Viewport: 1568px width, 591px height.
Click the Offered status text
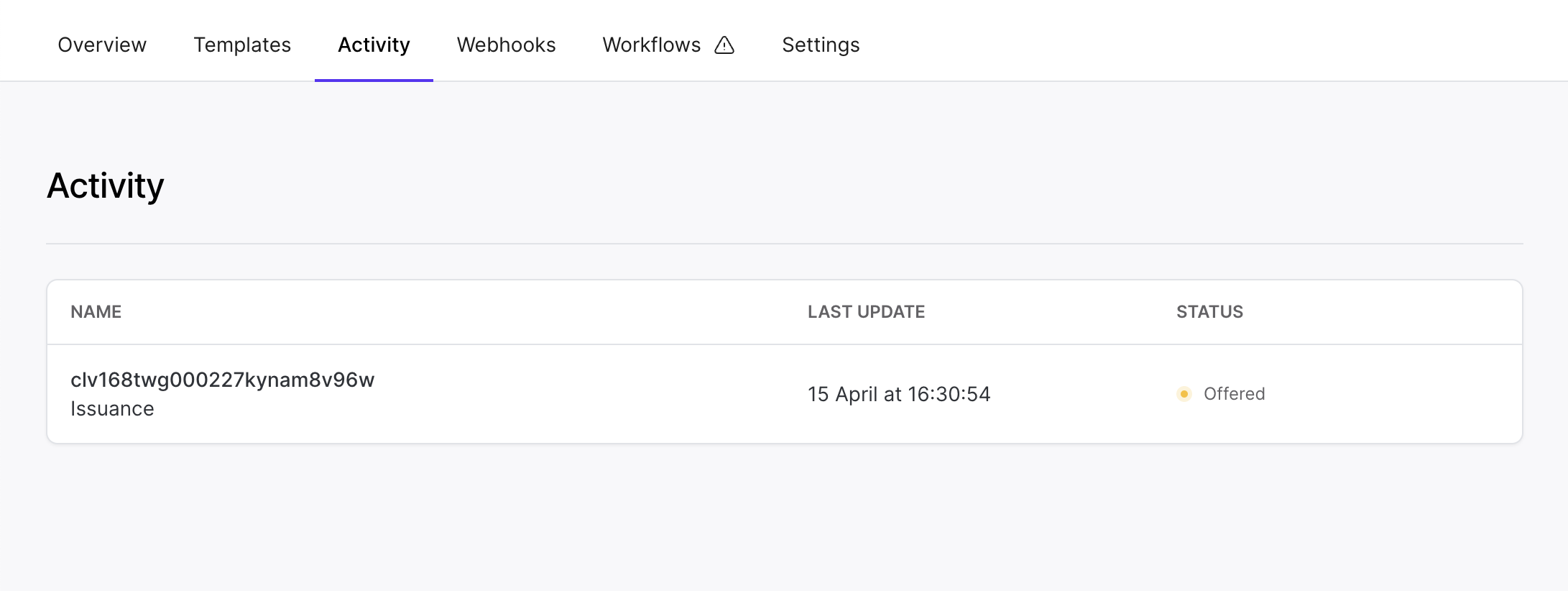(x=1234, y=394)
